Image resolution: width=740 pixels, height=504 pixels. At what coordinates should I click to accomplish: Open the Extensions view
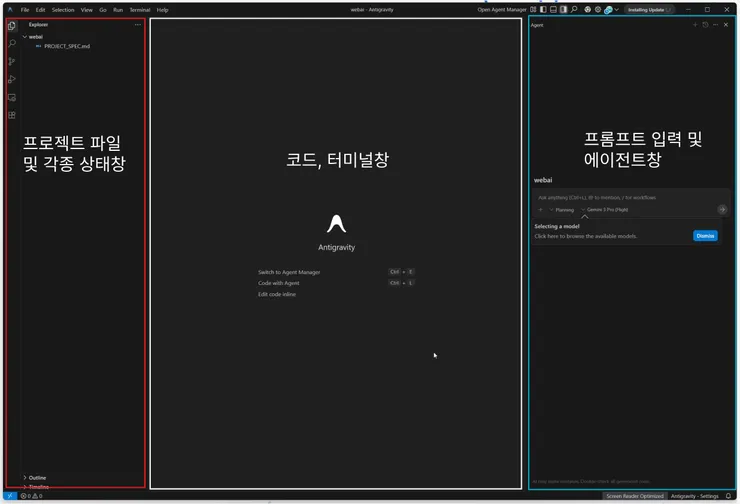[x=12, y=115]
